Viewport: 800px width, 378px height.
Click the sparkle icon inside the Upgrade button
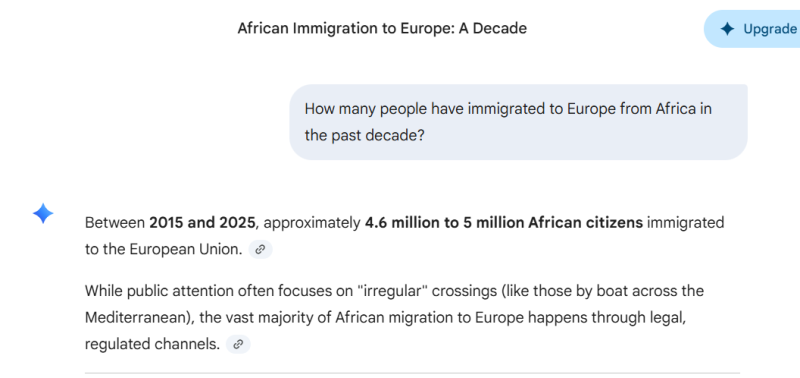pos(727,29)
